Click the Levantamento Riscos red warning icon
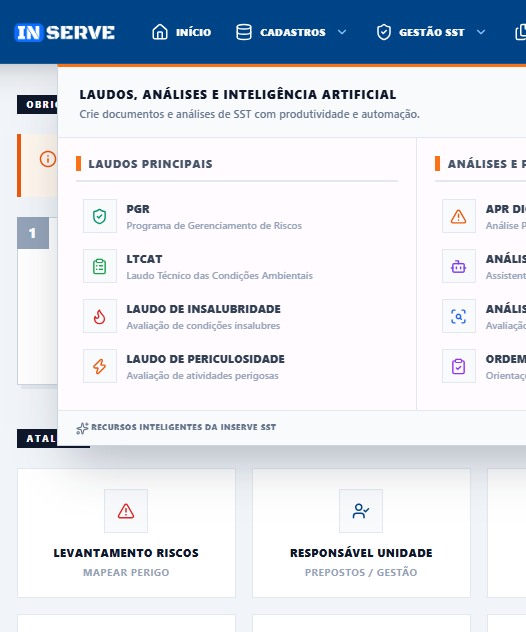The height and width of the screenshot is (632, 526). click(126, 511)
